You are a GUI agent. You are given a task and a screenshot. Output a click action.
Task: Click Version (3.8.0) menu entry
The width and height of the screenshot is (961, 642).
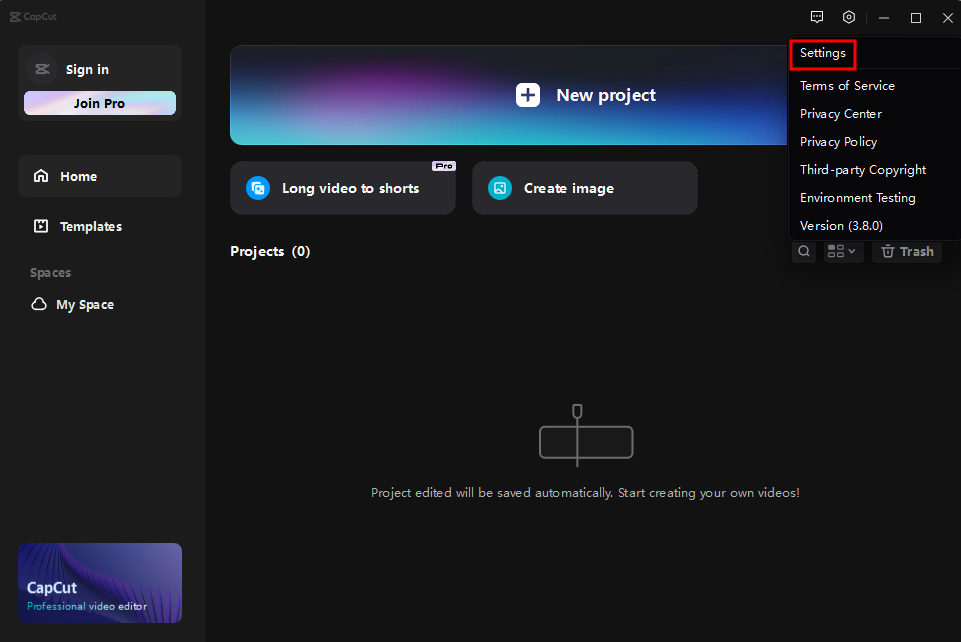tap(841, 226)
